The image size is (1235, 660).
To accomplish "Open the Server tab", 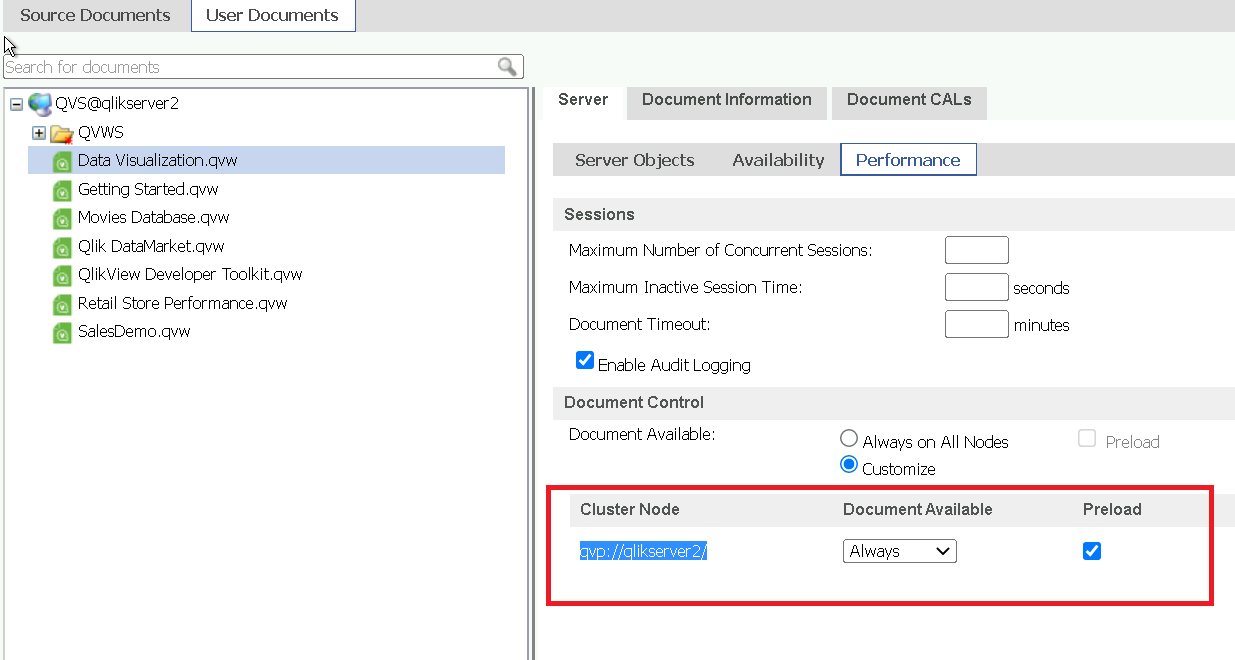I will (x=583, y=100).
